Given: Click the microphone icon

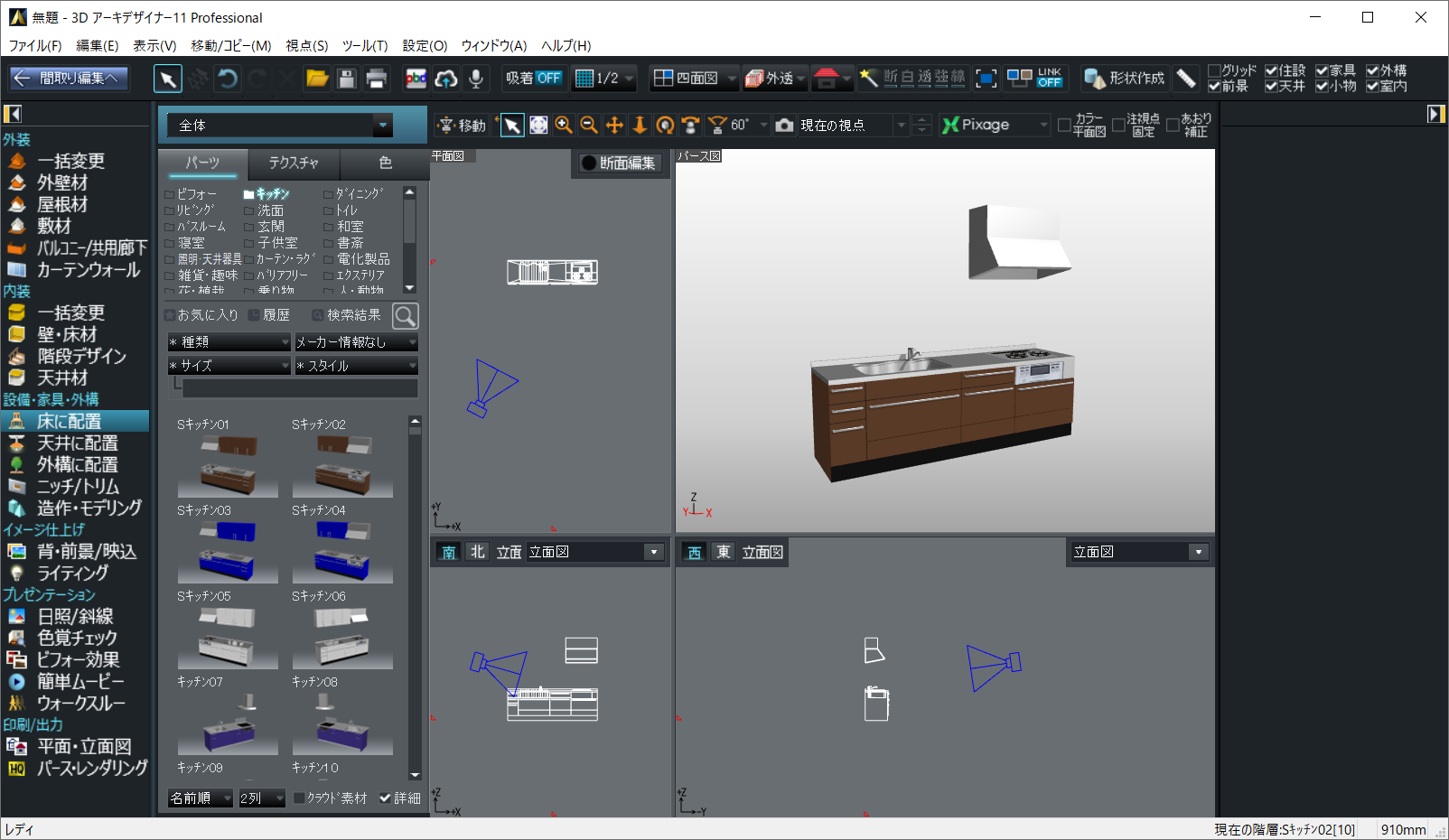Looking at the screenshot, I should [476, 79].
